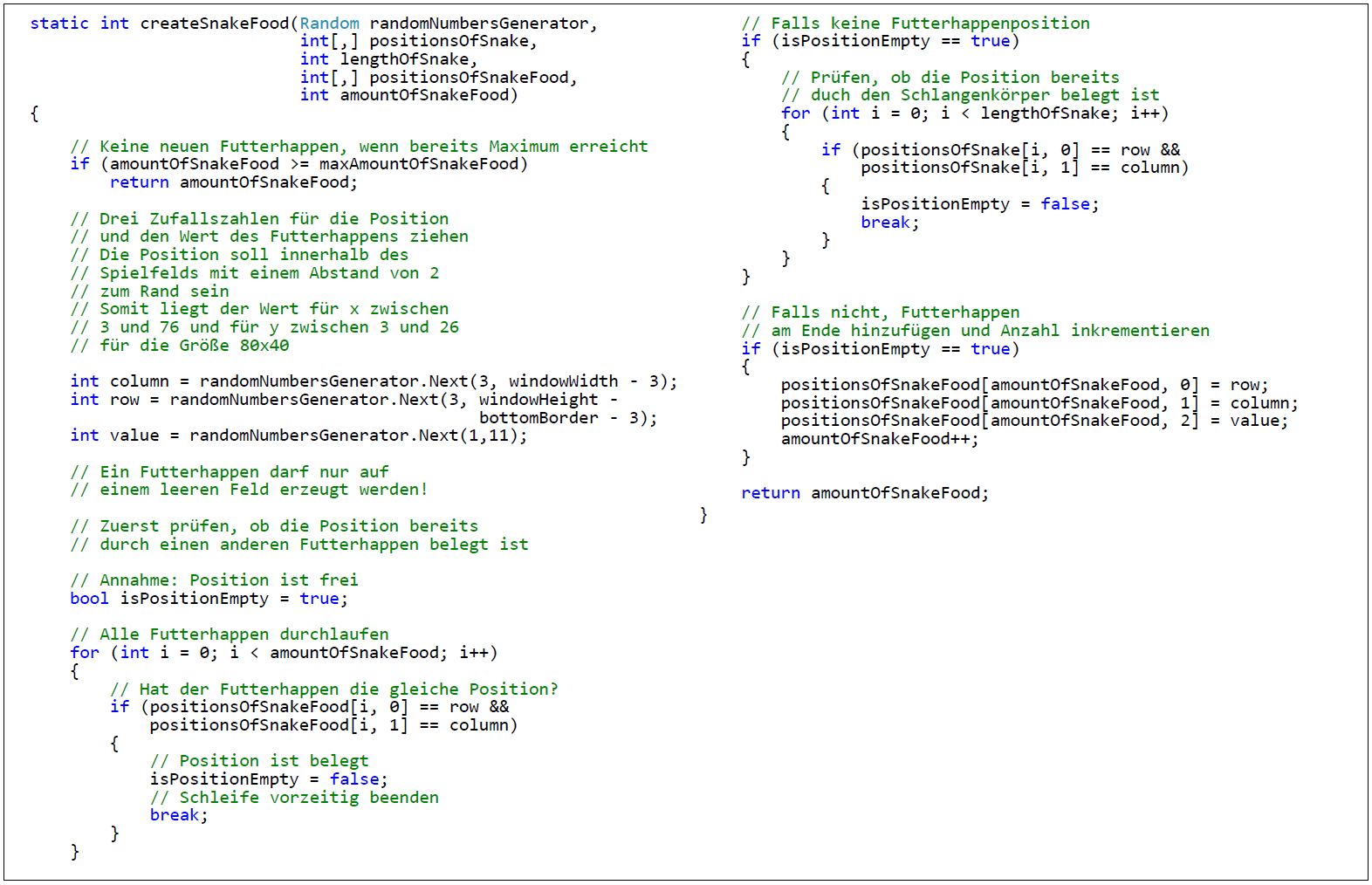Select the comment 'Schleife vorzeitig beenden'
Image resolution: width=1372 pixels, height=885 pixels.
click(294, 798)
